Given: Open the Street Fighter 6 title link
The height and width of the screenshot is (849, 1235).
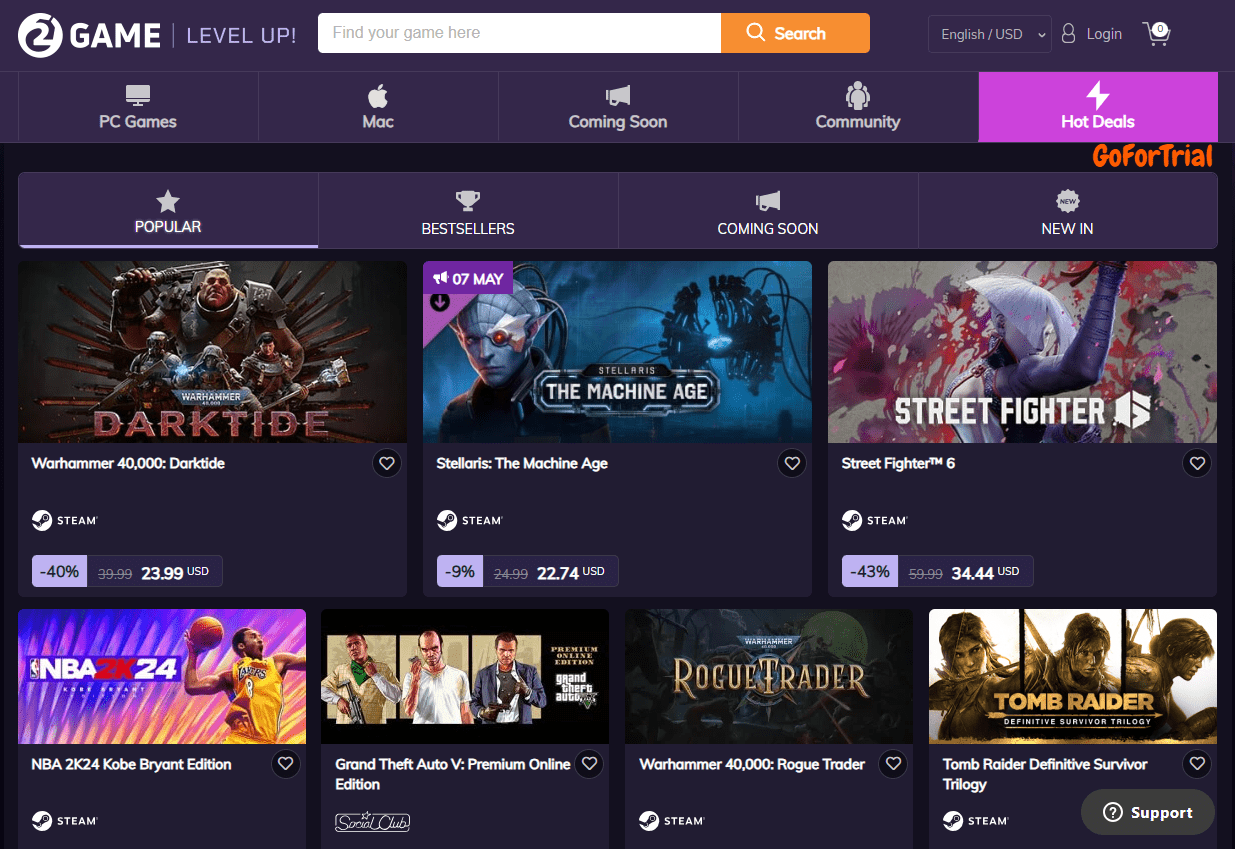Looking at the screenshot, I should coord(898,464).
